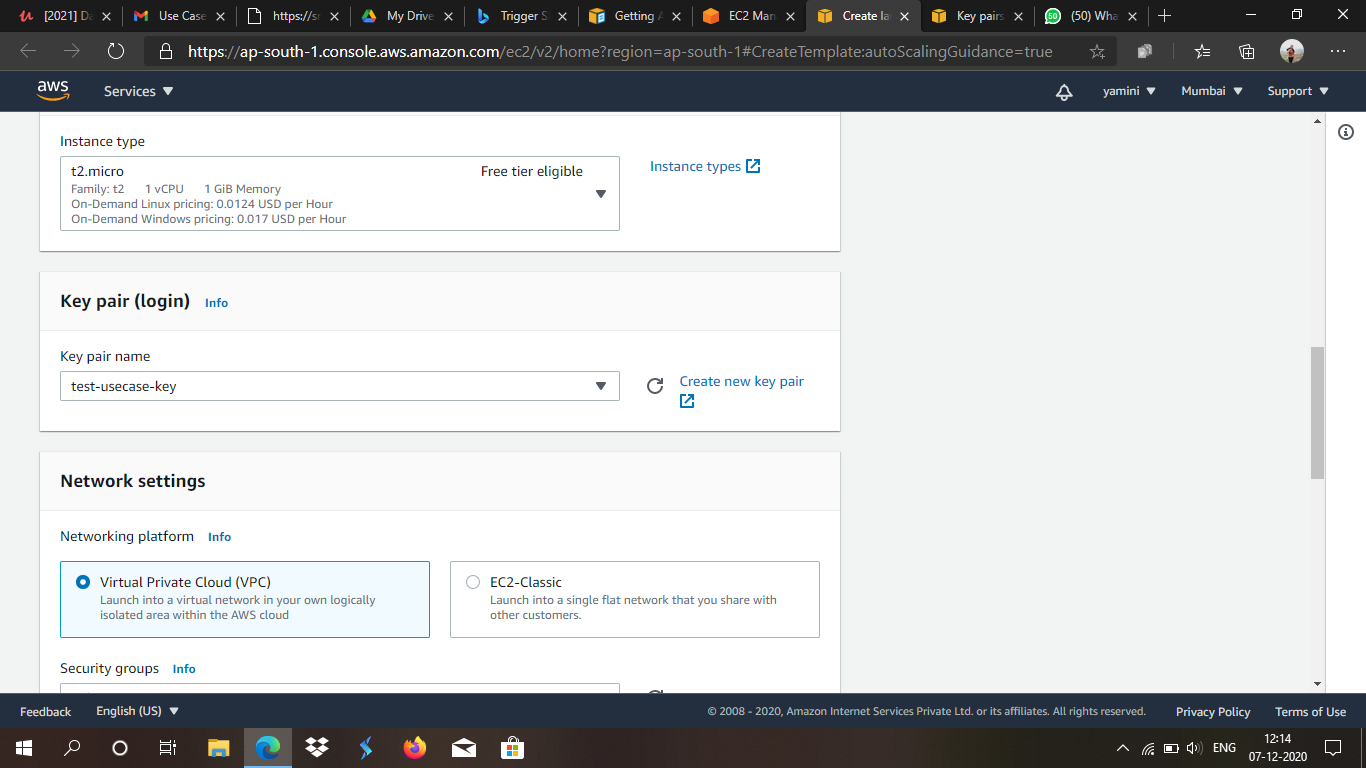The height and width of the screenshot is (768, 1366).
Task: Click the Microsoft Edge taskbar icon
Action: pos(268,747)
